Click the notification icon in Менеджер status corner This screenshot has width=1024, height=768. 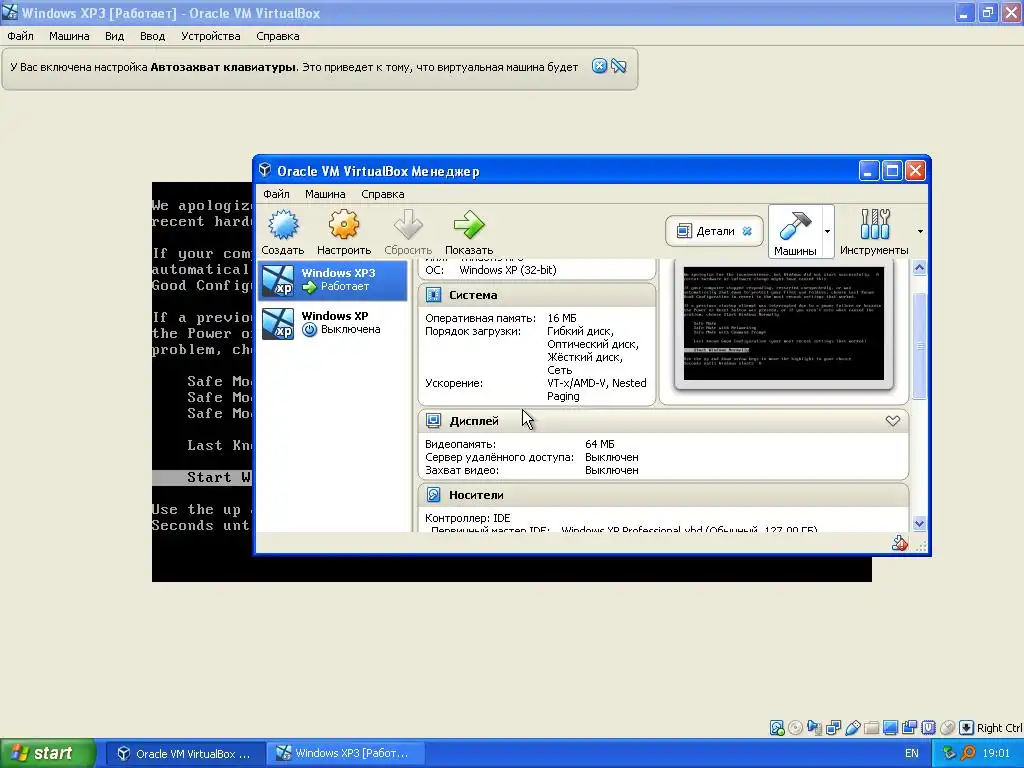click(900, 543)
